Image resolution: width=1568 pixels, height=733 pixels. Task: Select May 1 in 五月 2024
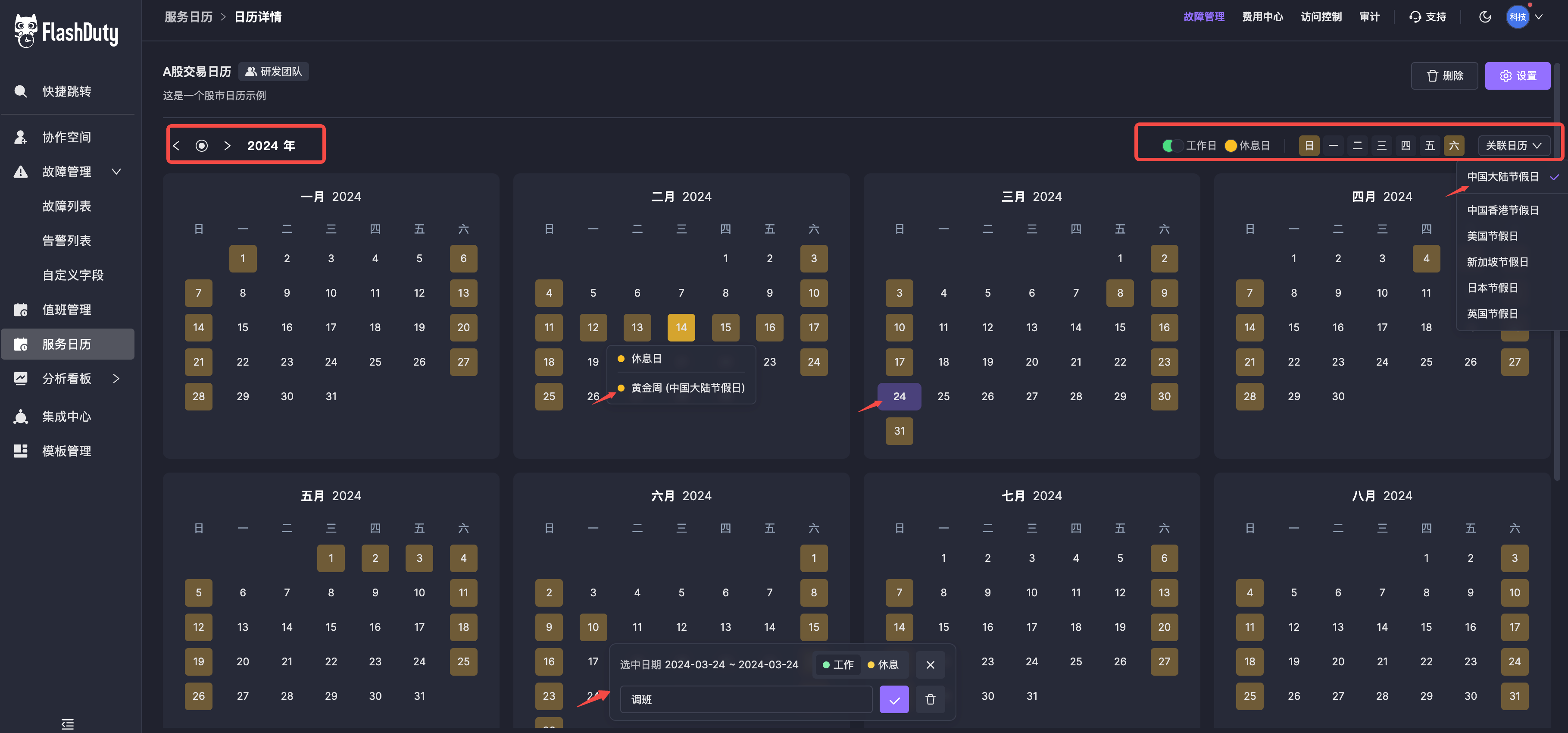(x=331, y=558)
